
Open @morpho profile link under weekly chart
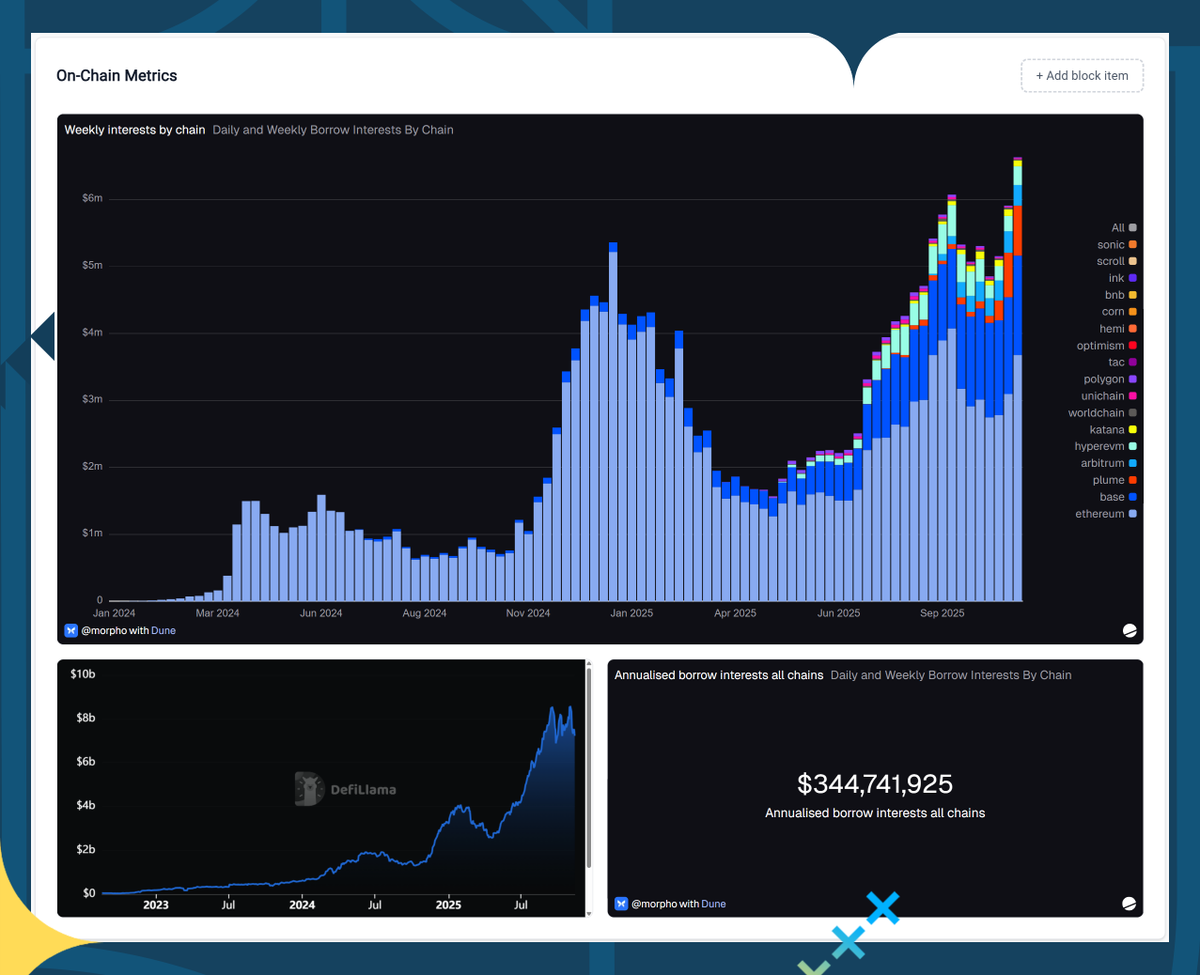click(x=106, y=631)
